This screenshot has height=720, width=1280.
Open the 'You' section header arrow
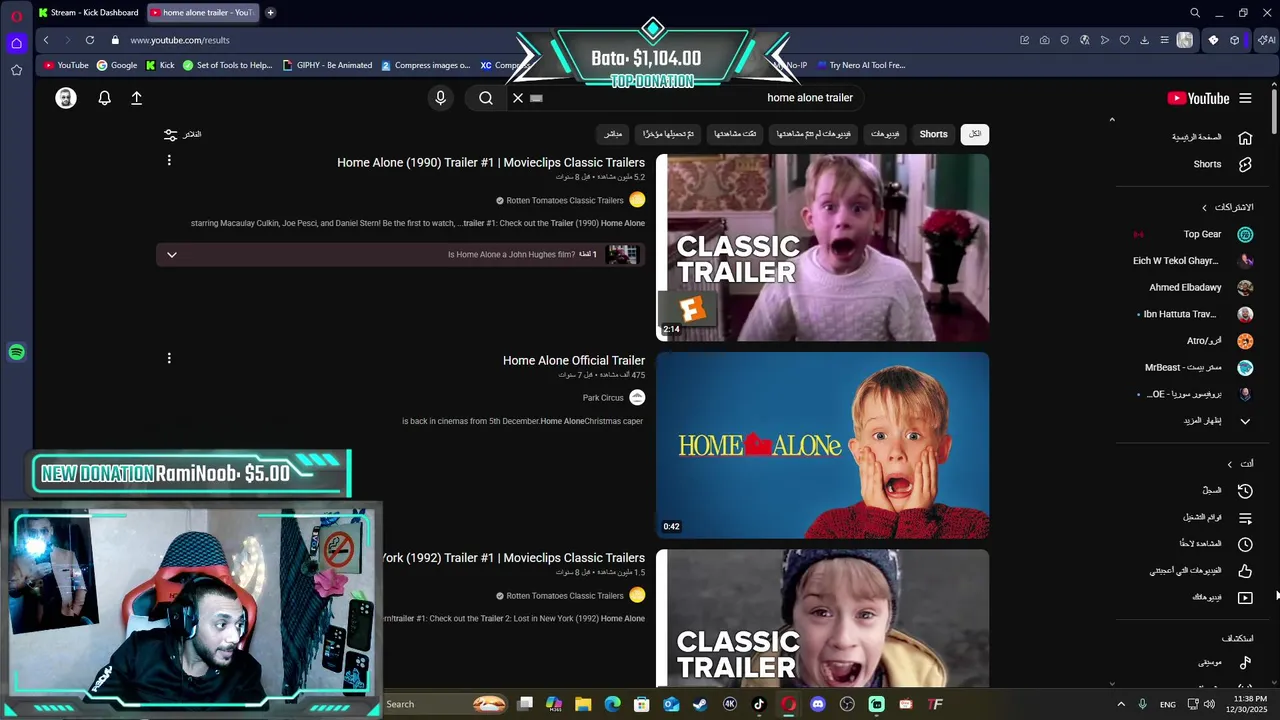tap(1230, 464)
